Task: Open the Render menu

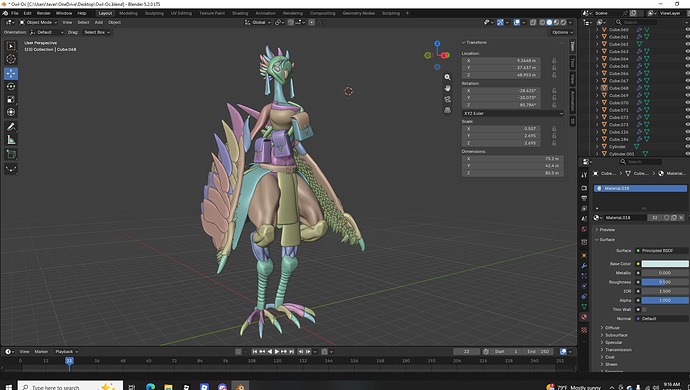Action: click(x=44, y=13)
